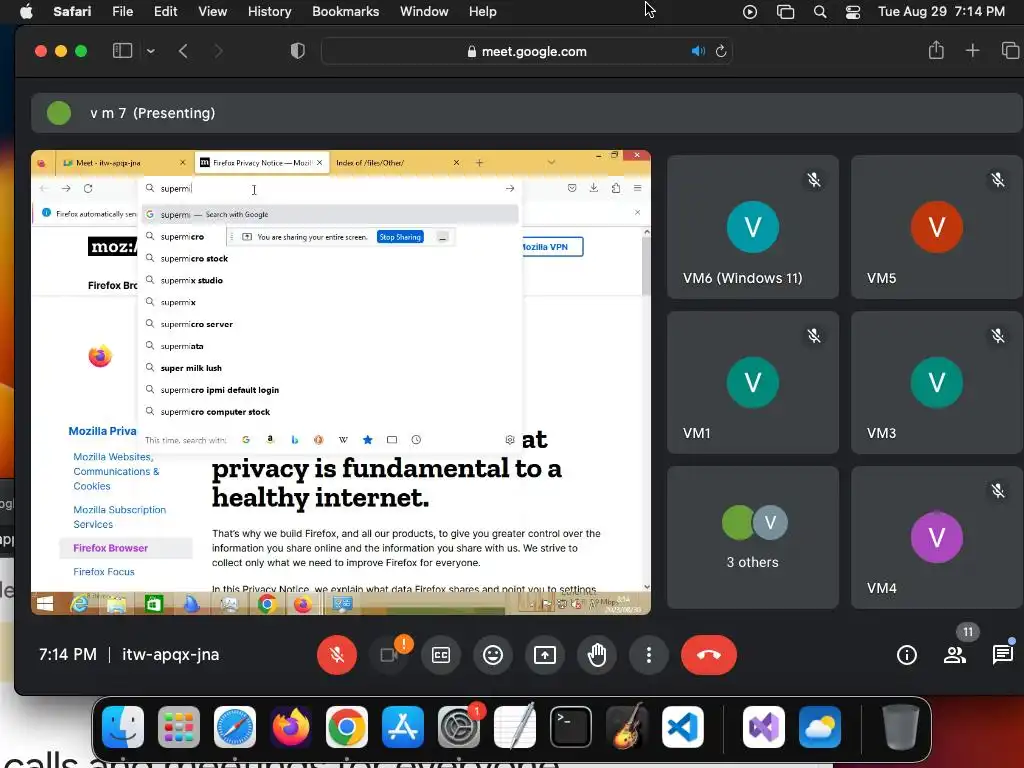Open History menu
Screen dimensions: 1024x768
click(269, 11)
